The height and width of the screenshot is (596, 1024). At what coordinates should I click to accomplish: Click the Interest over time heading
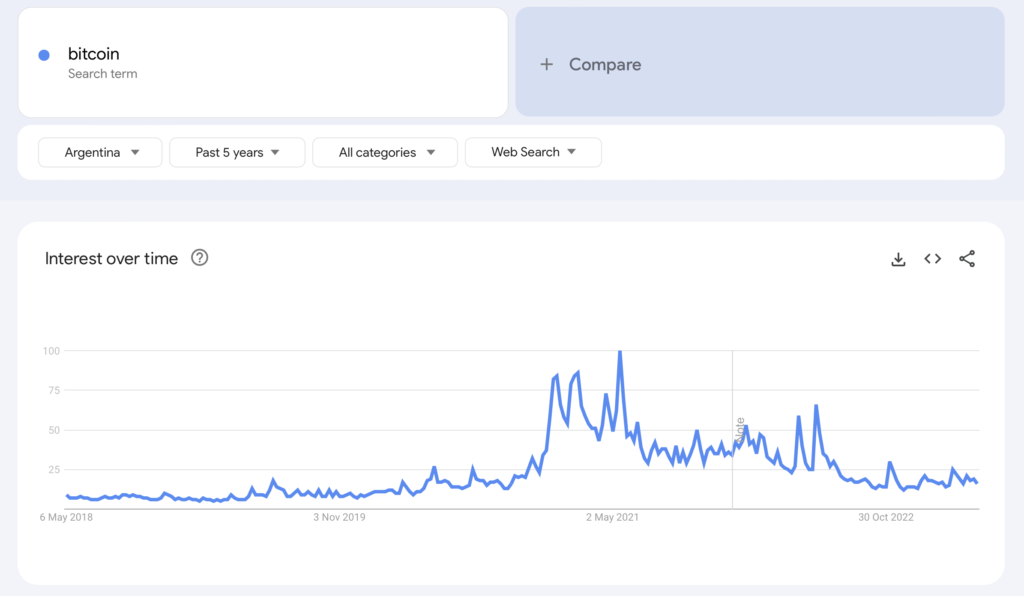[111, 258]
